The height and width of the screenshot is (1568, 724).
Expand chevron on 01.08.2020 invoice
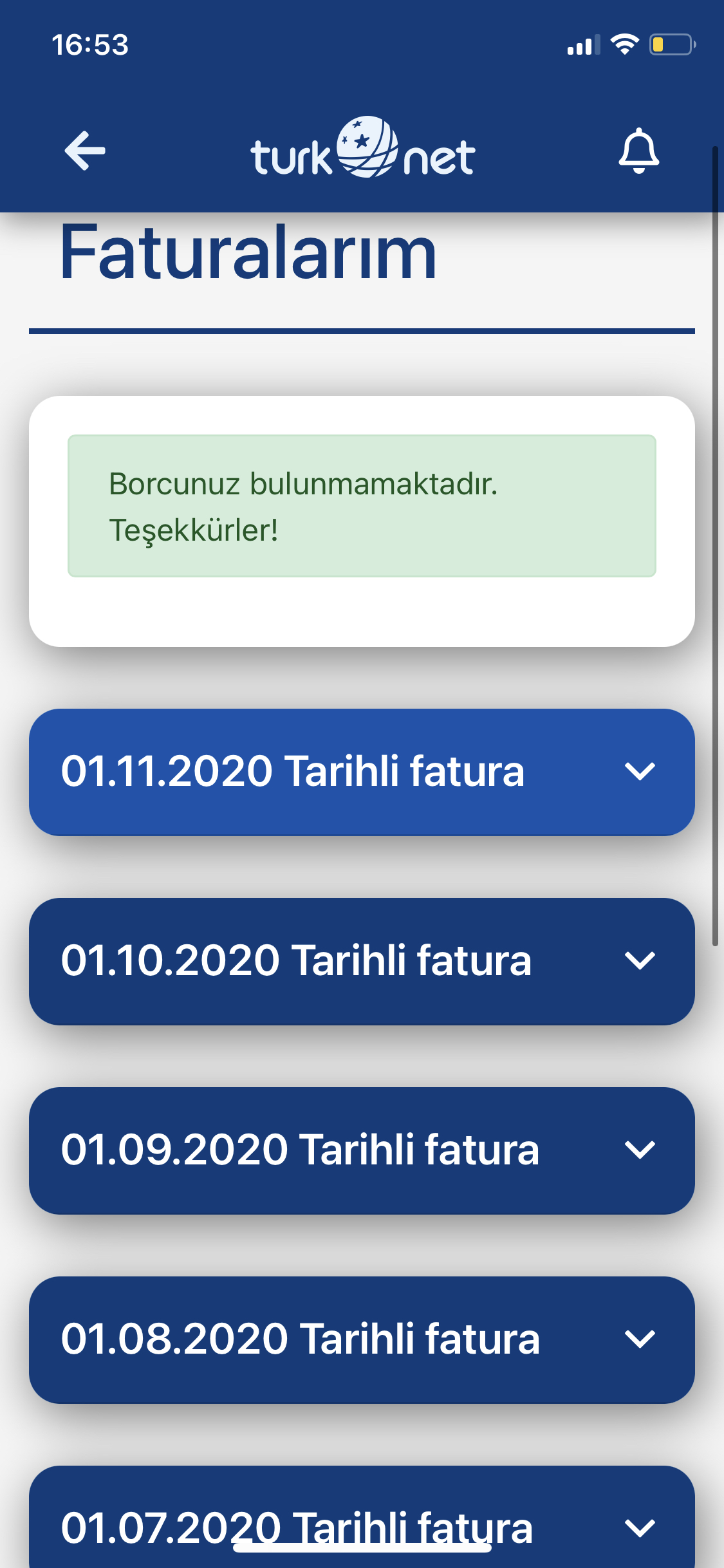(x=640, y=1339)
